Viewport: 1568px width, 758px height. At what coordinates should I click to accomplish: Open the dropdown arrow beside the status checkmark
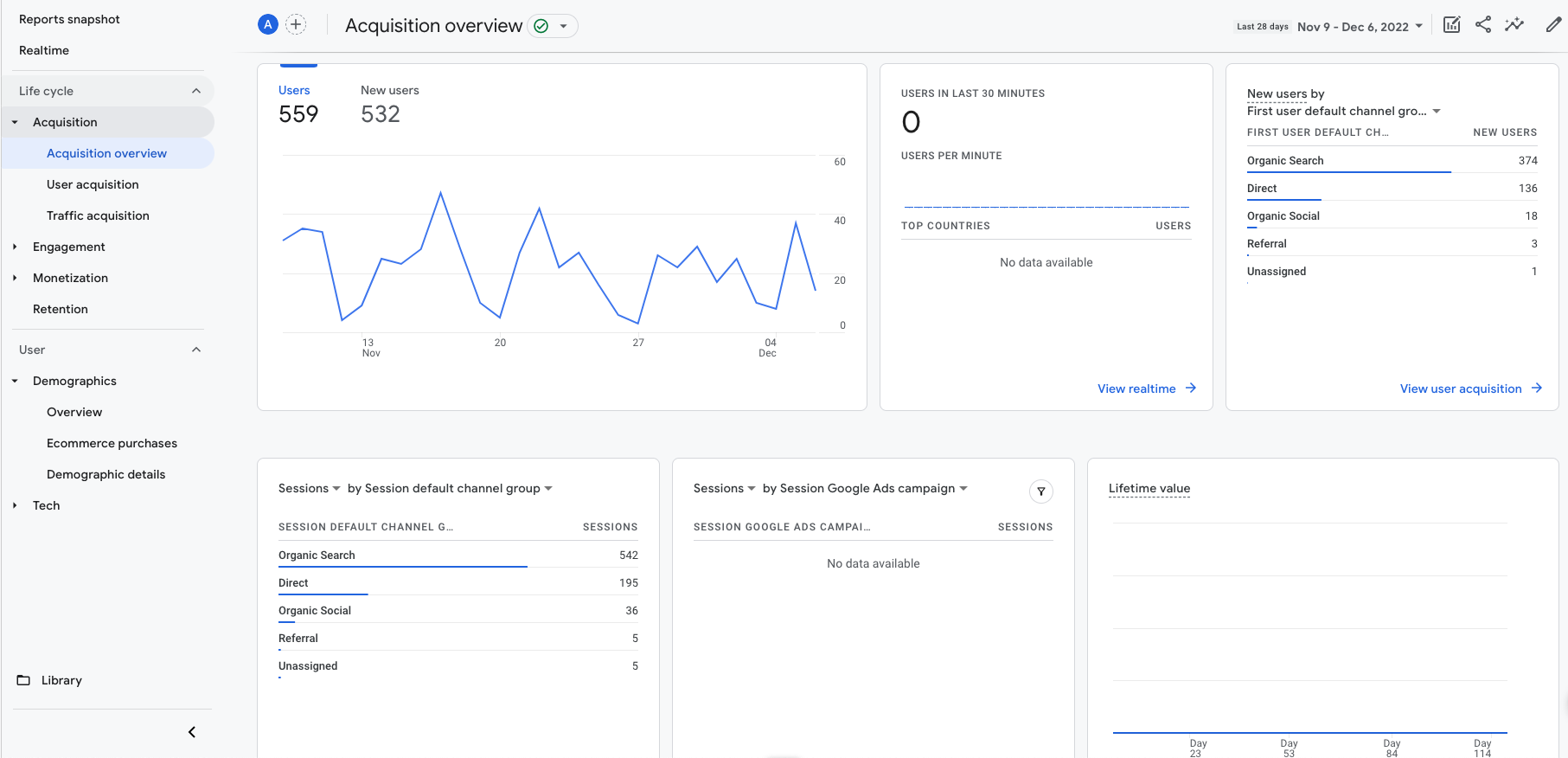pyautogui.click(x=564, y=26)
